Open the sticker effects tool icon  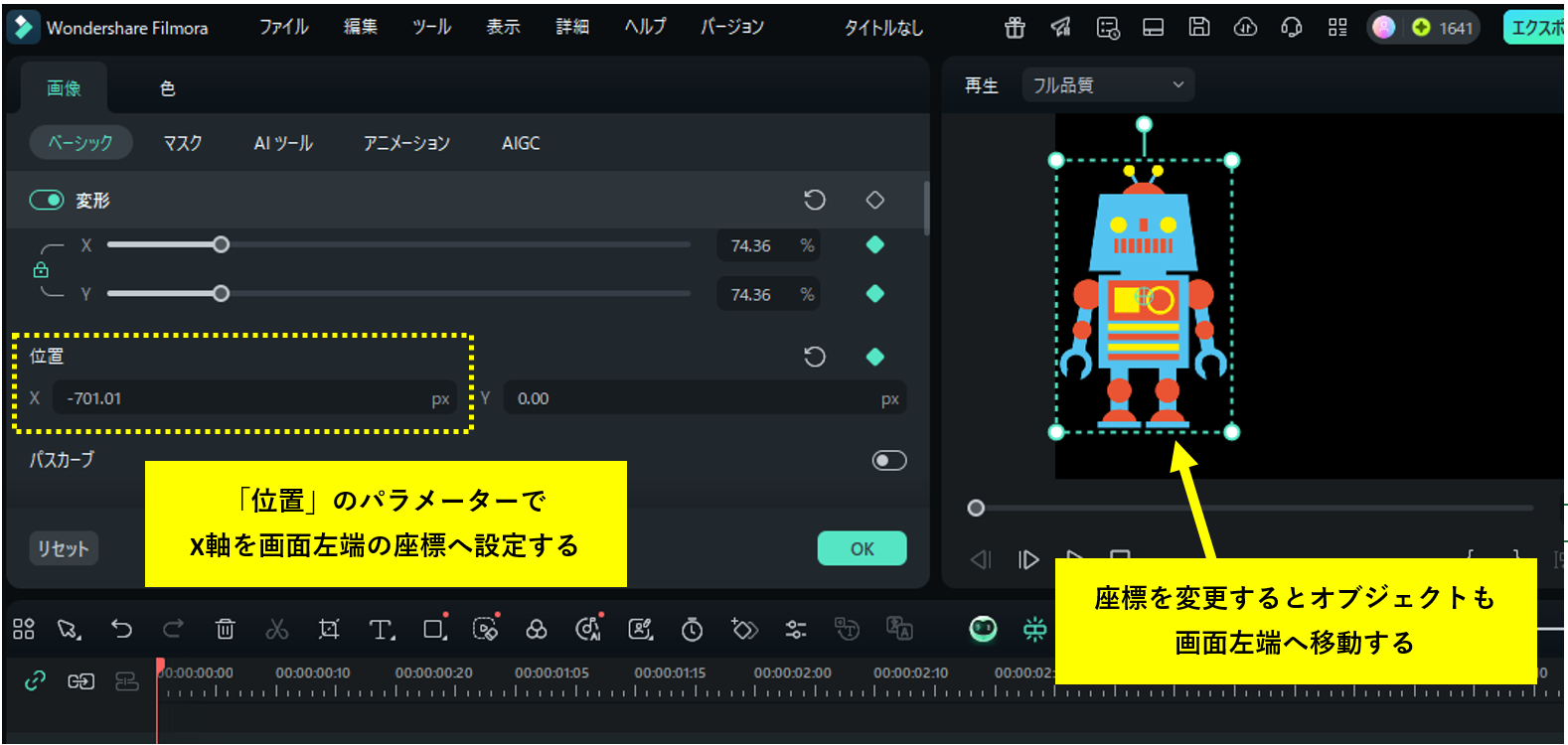[485, 629]
